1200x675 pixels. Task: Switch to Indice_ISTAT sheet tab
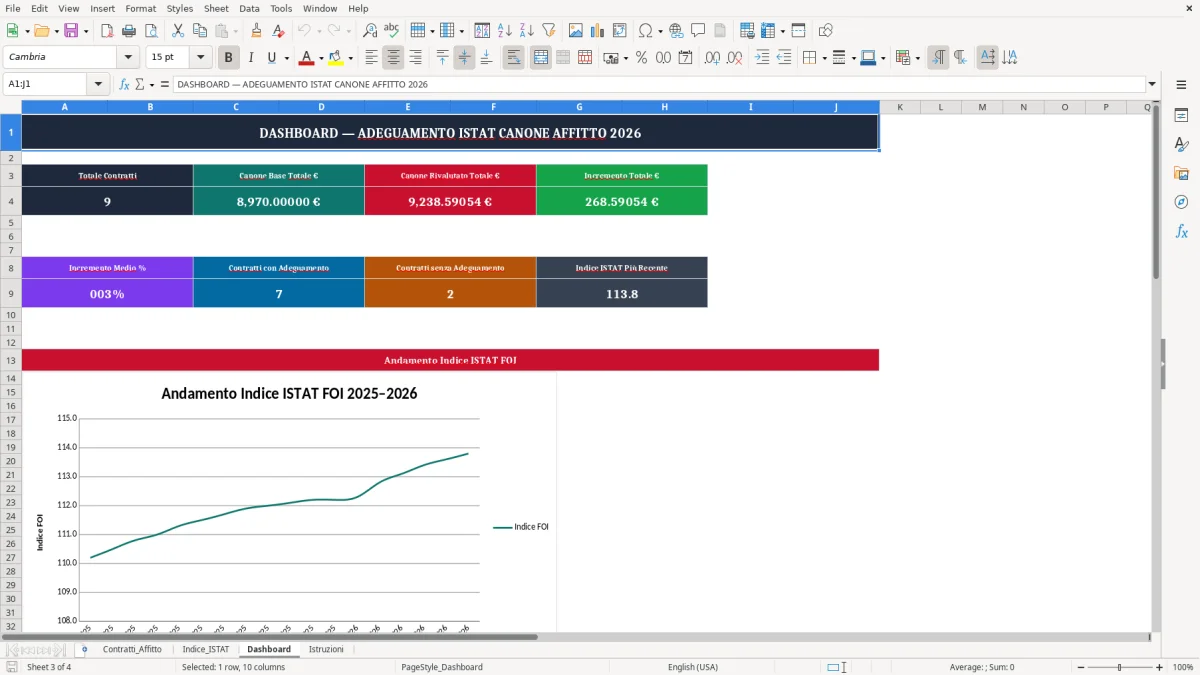205,649
